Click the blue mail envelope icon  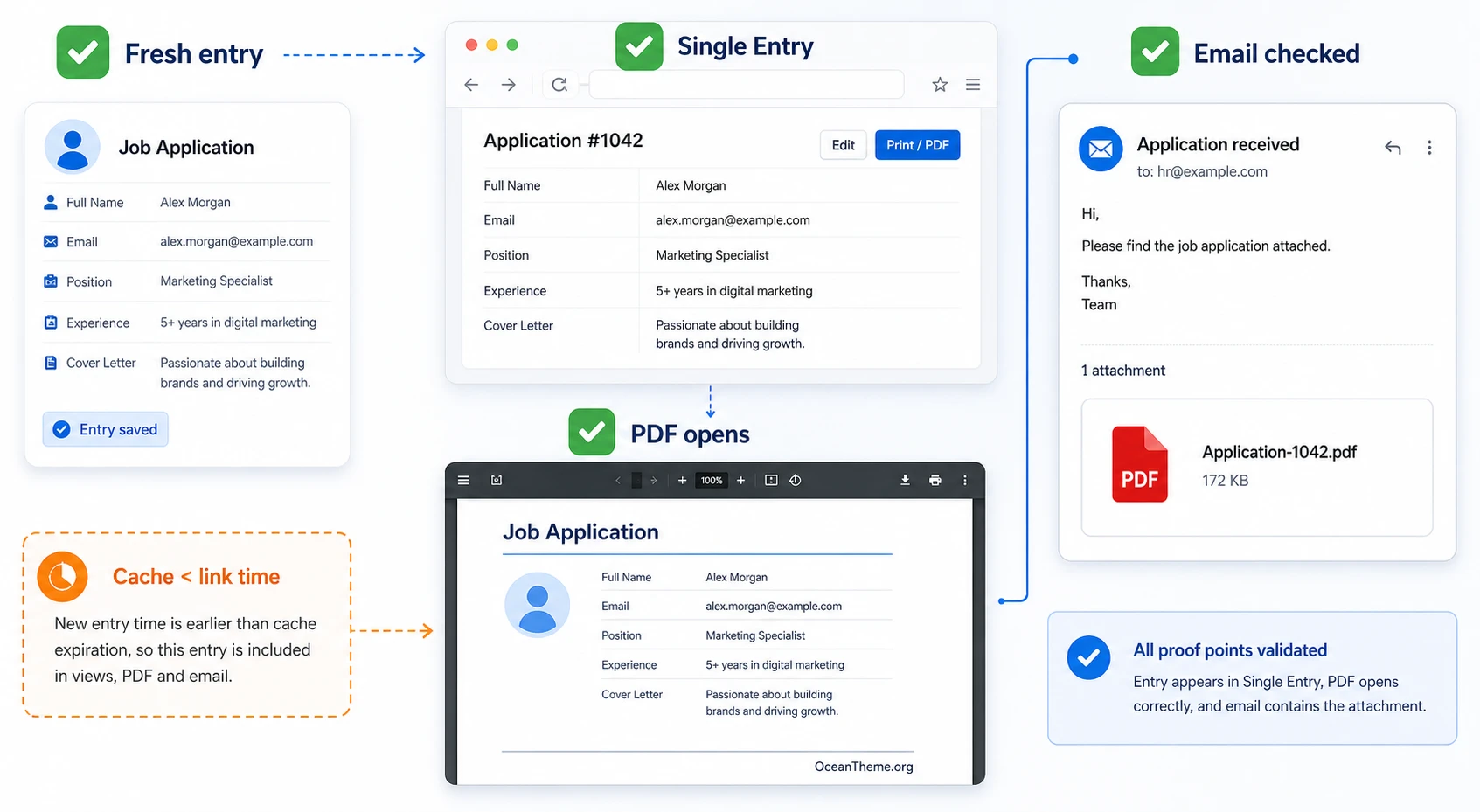[1101, 149]
